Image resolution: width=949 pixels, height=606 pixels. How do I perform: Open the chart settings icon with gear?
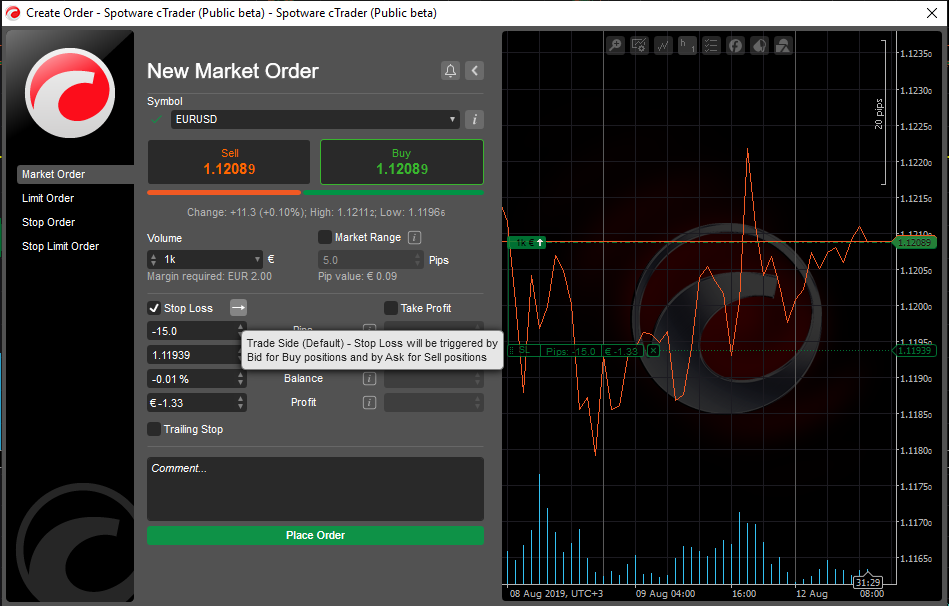click(x=639, y=46)
